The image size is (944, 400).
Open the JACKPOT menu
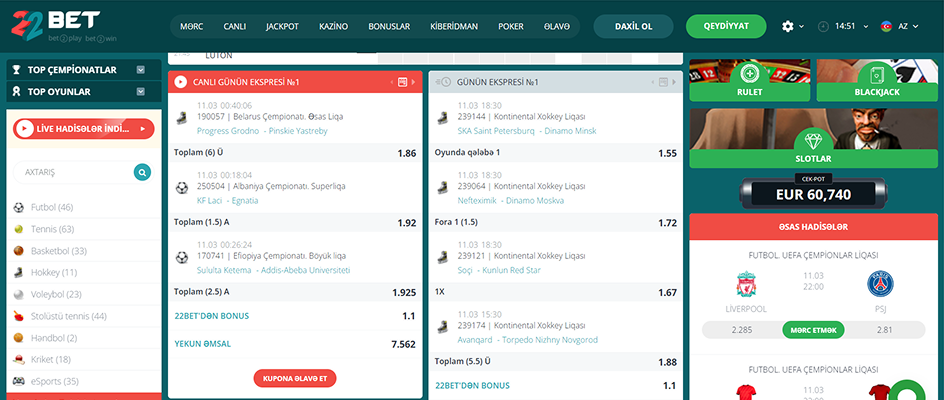click(282, 27)
